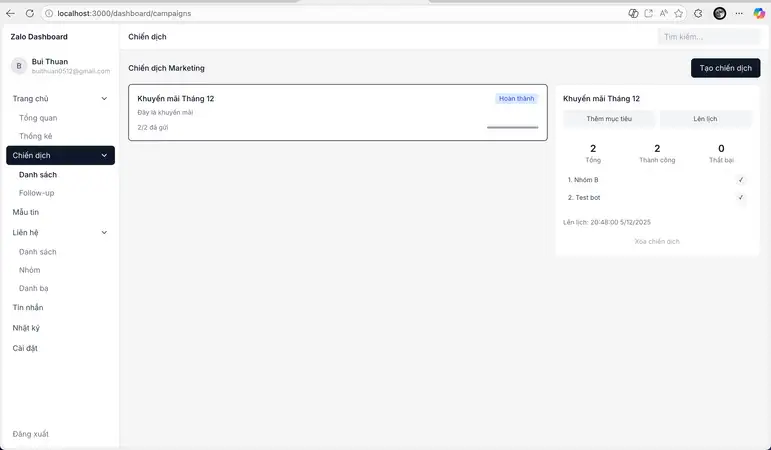Collapse the Chiến dịch section chevron
Screen dimensions: 771x450
(104, 156)
